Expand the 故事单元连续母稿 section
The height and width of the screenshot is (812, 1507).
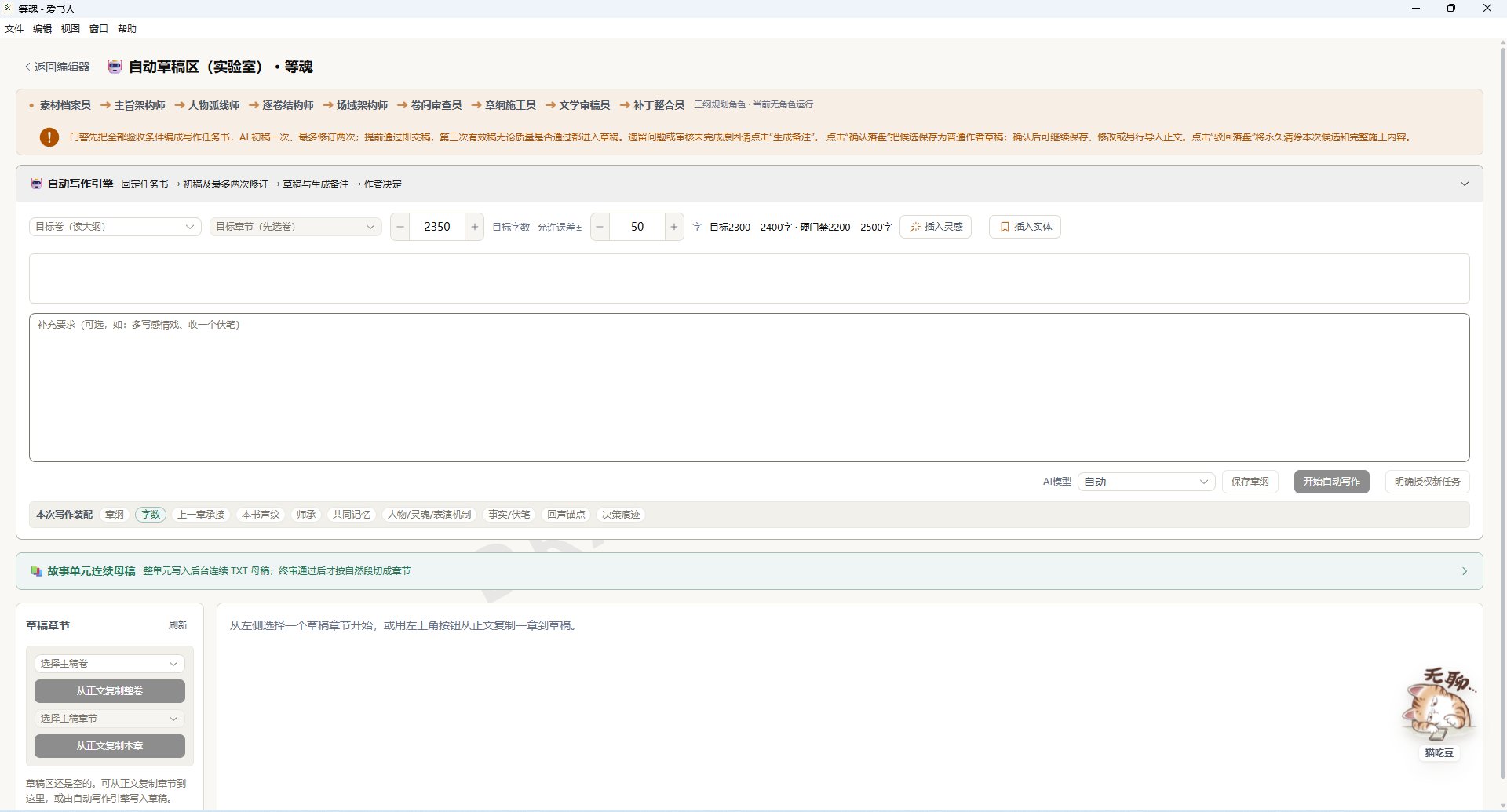pyautogui.click(x=1464, y=571)
